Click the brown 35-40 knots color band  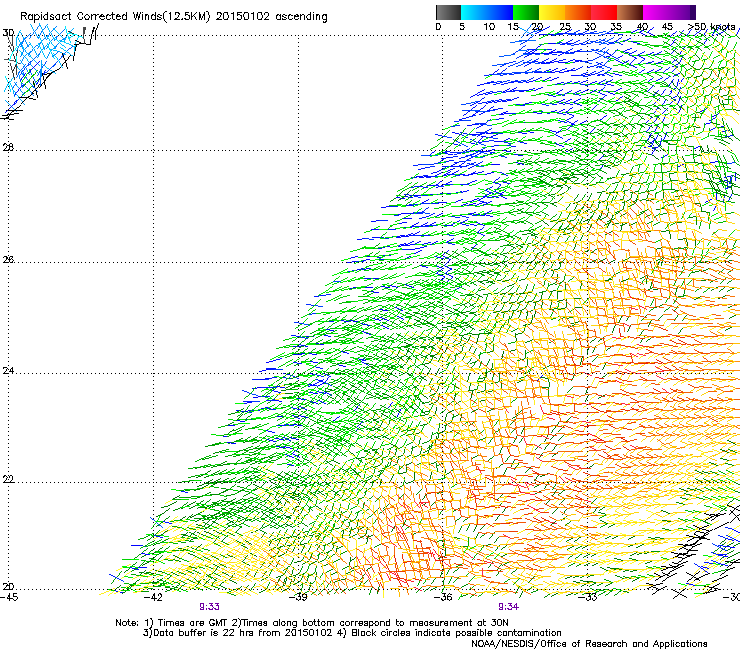click(x=630, y=12)
